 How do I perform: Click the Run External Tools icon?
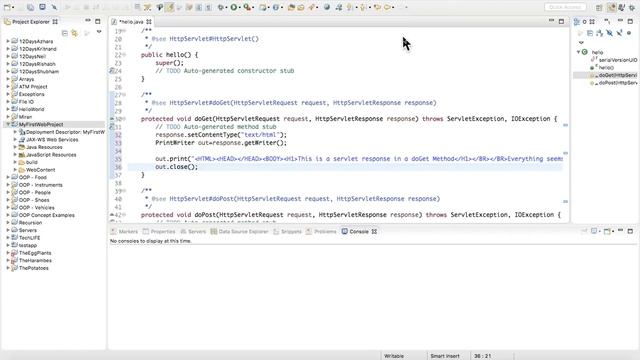click(x=247, y=7)
